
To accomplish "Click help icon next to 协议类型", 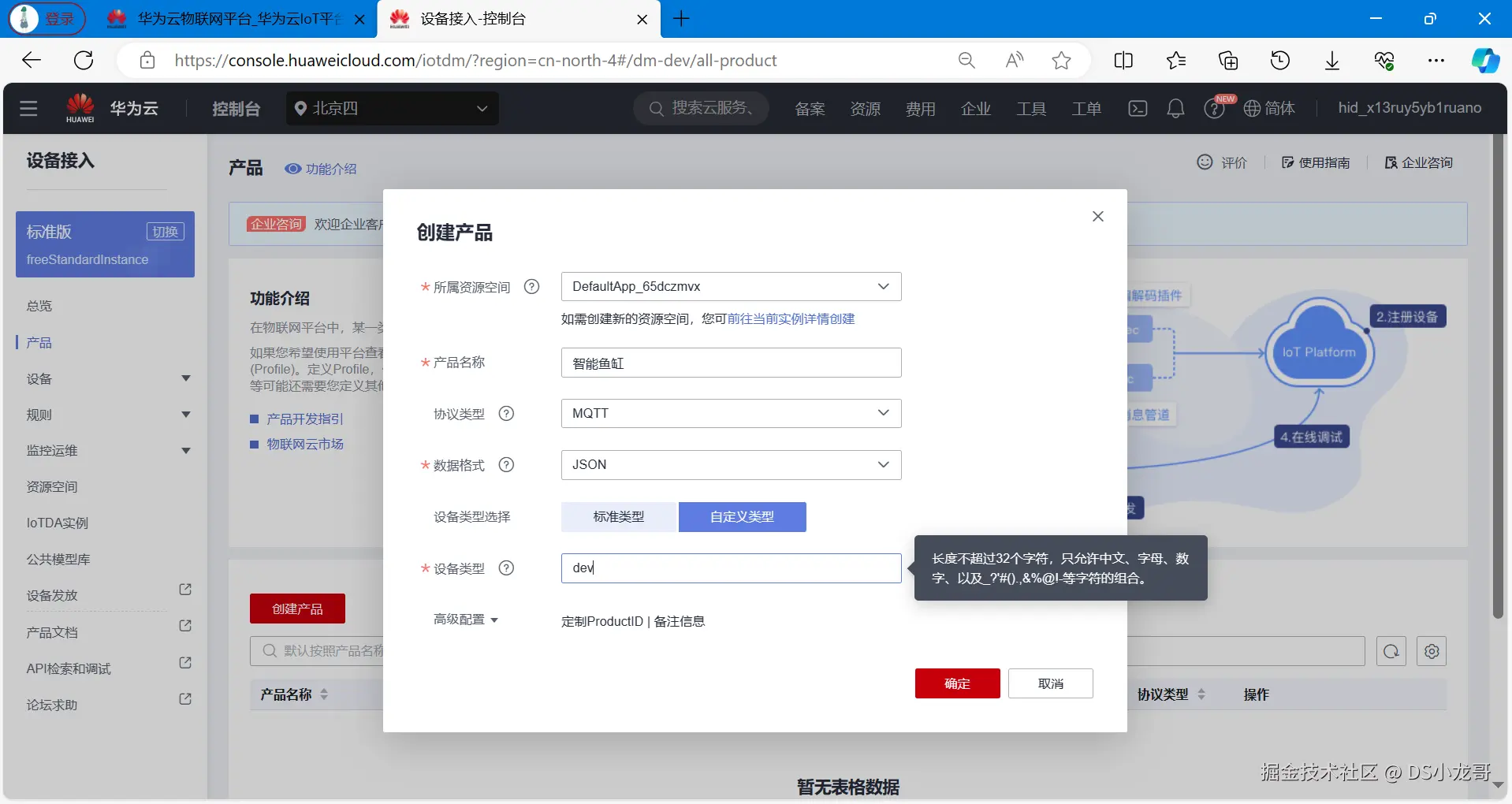I will pyautogui.click(x=507, y=414).
